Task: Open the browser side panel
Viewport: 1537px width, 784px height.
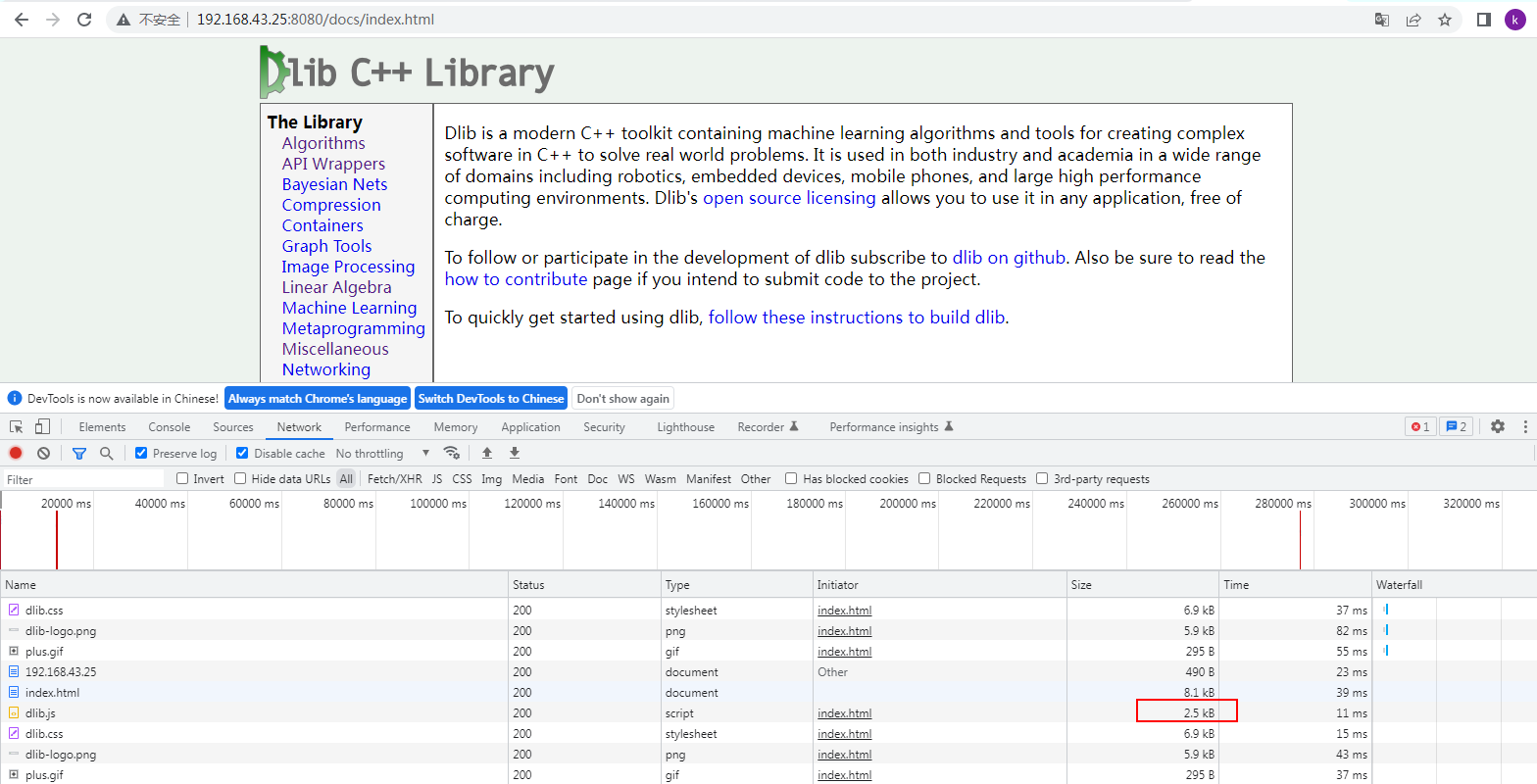Action: [x=1484, y=20]
